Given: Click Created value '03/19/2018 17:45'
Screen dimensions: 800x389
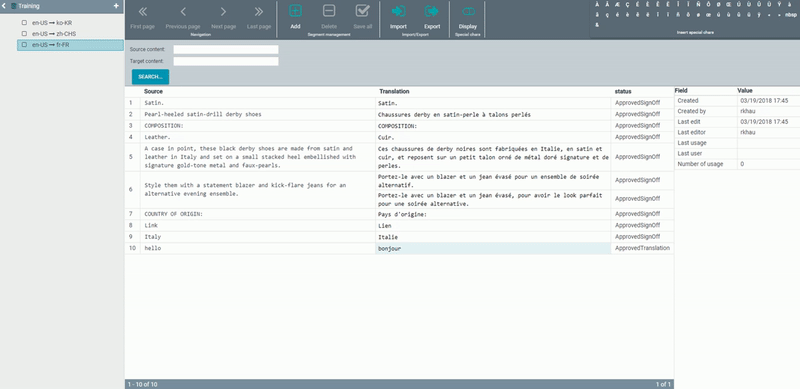Looking at the screenshot, I should point(764,101).
